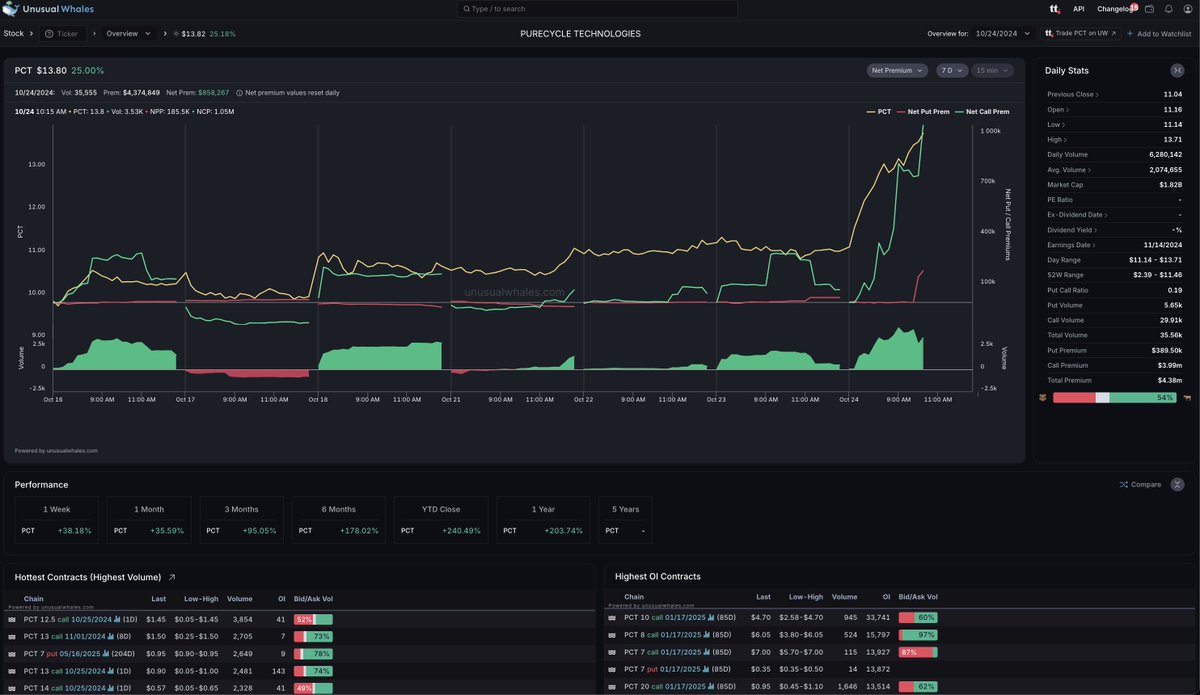Open the Changelog menu item
This screenshot has width=1200, height=695.
pos(1115,9)
